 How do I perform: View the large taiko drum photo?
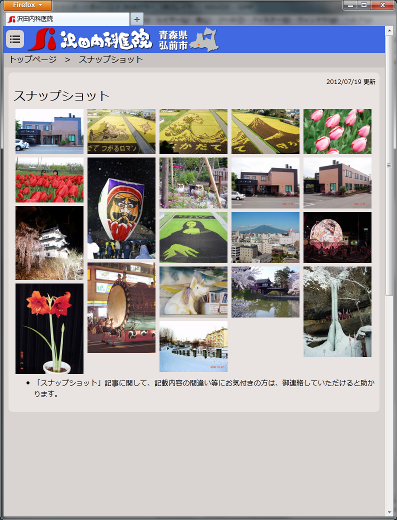tap(121, 308)
